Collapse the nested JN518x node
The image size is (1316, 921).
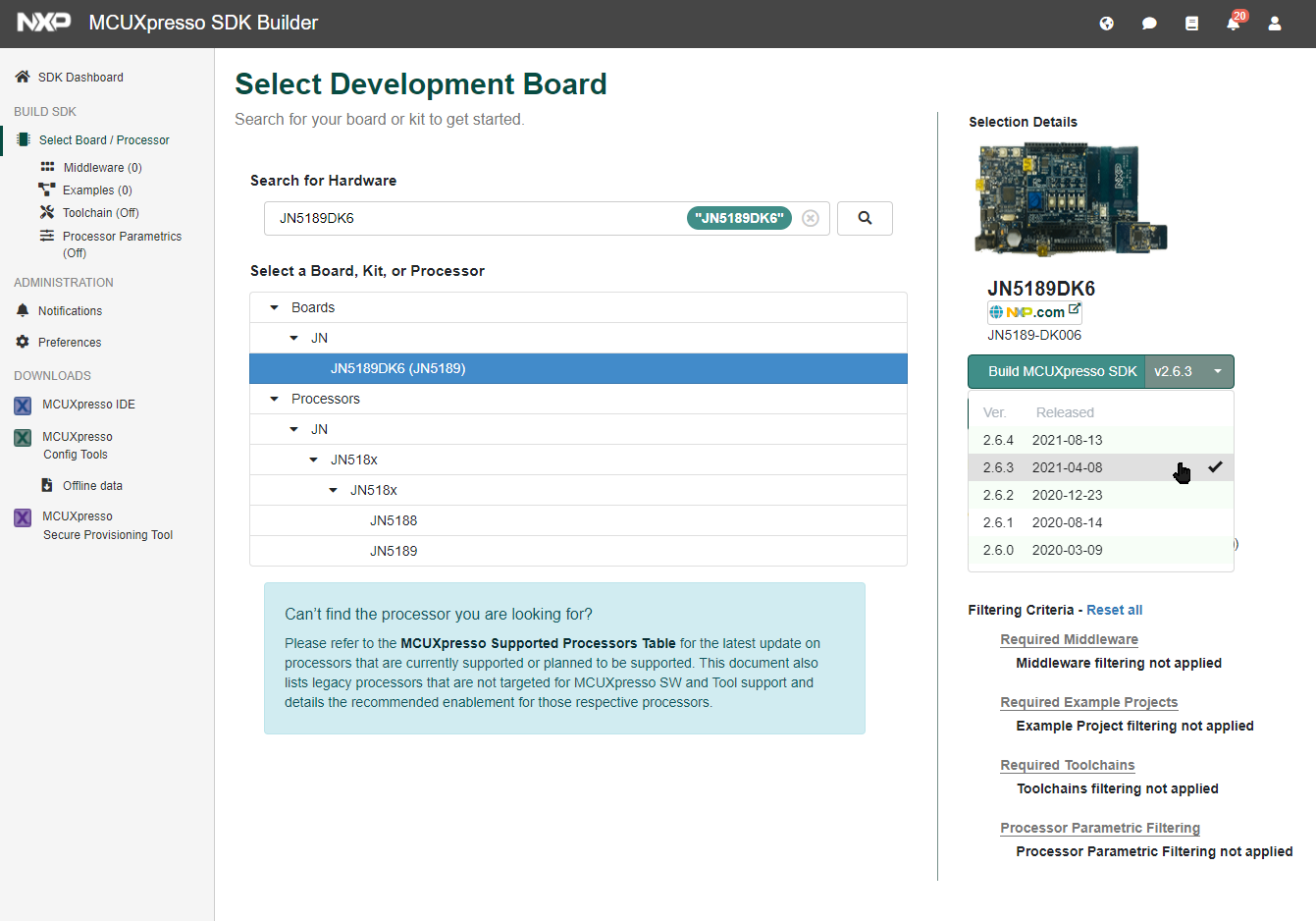(x=334, y=490)
